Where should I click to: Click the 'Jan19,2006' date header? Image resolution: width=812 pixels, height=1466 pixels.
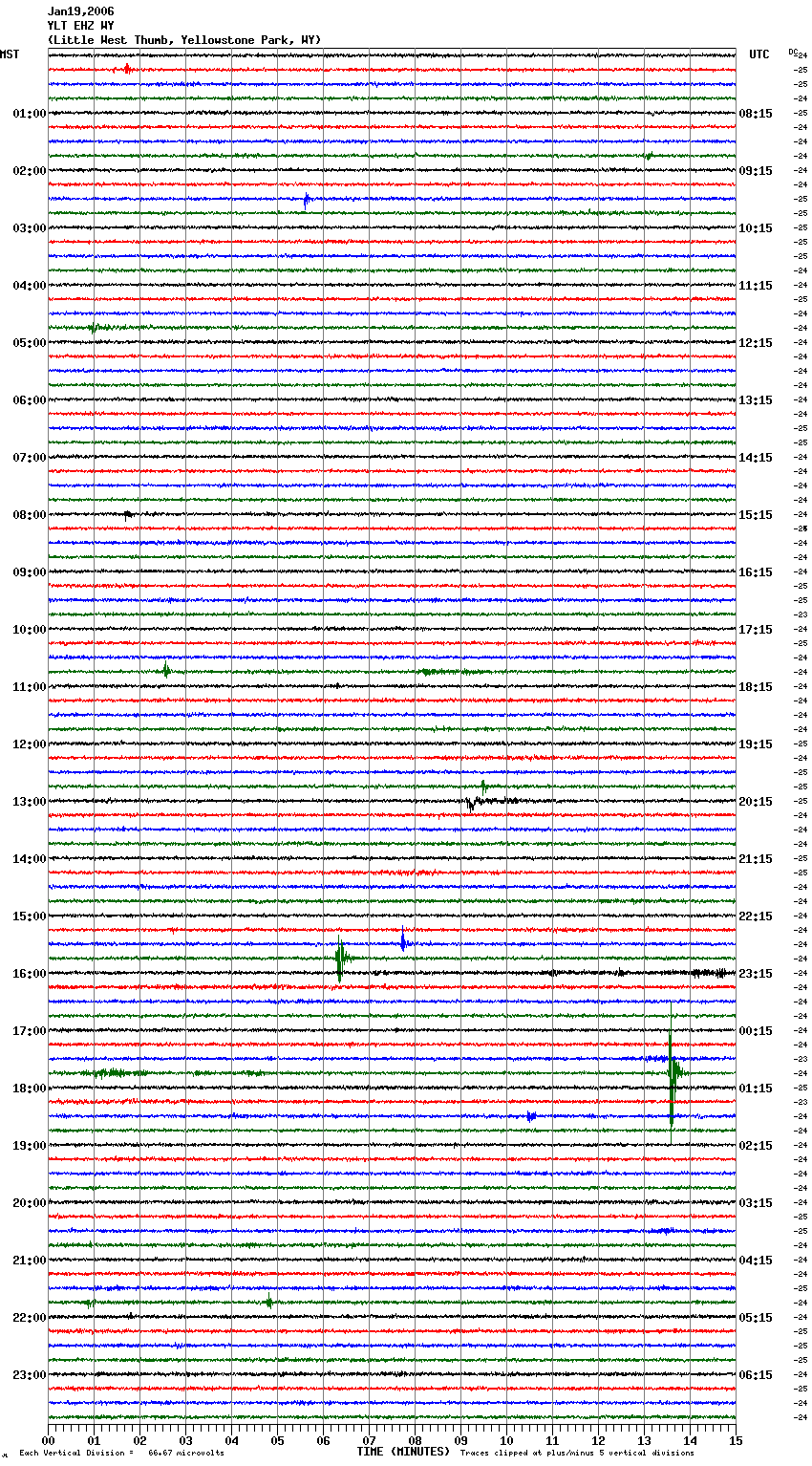[80, 11]
